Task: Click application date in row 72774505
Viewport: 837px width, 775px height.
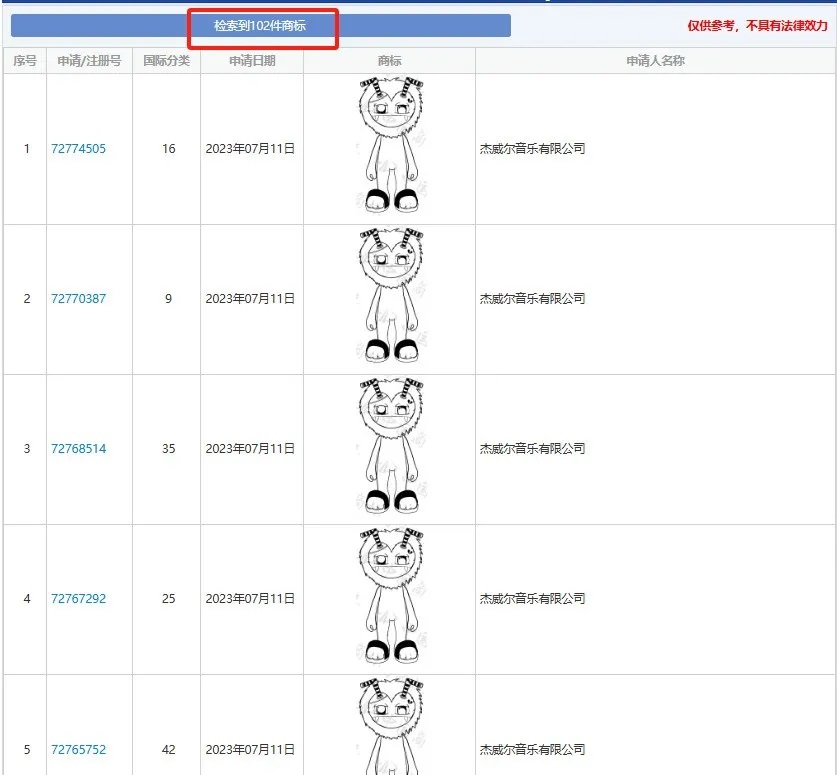Action: tap(250, 148)
